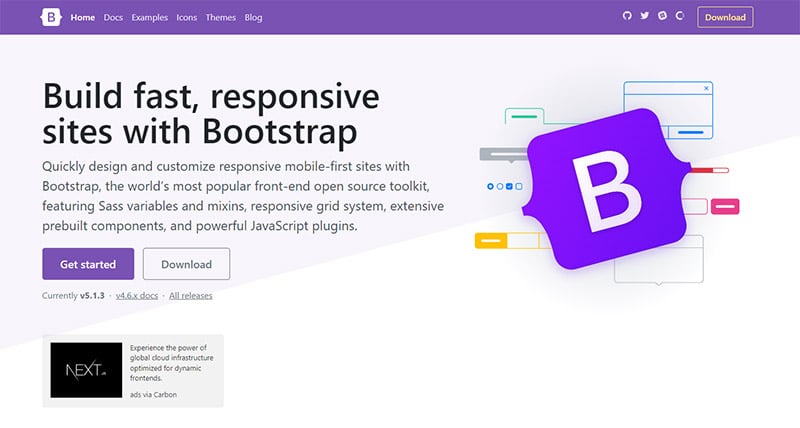Click the paragraph starting 'Quickly design and customize'

click(243, 196)
